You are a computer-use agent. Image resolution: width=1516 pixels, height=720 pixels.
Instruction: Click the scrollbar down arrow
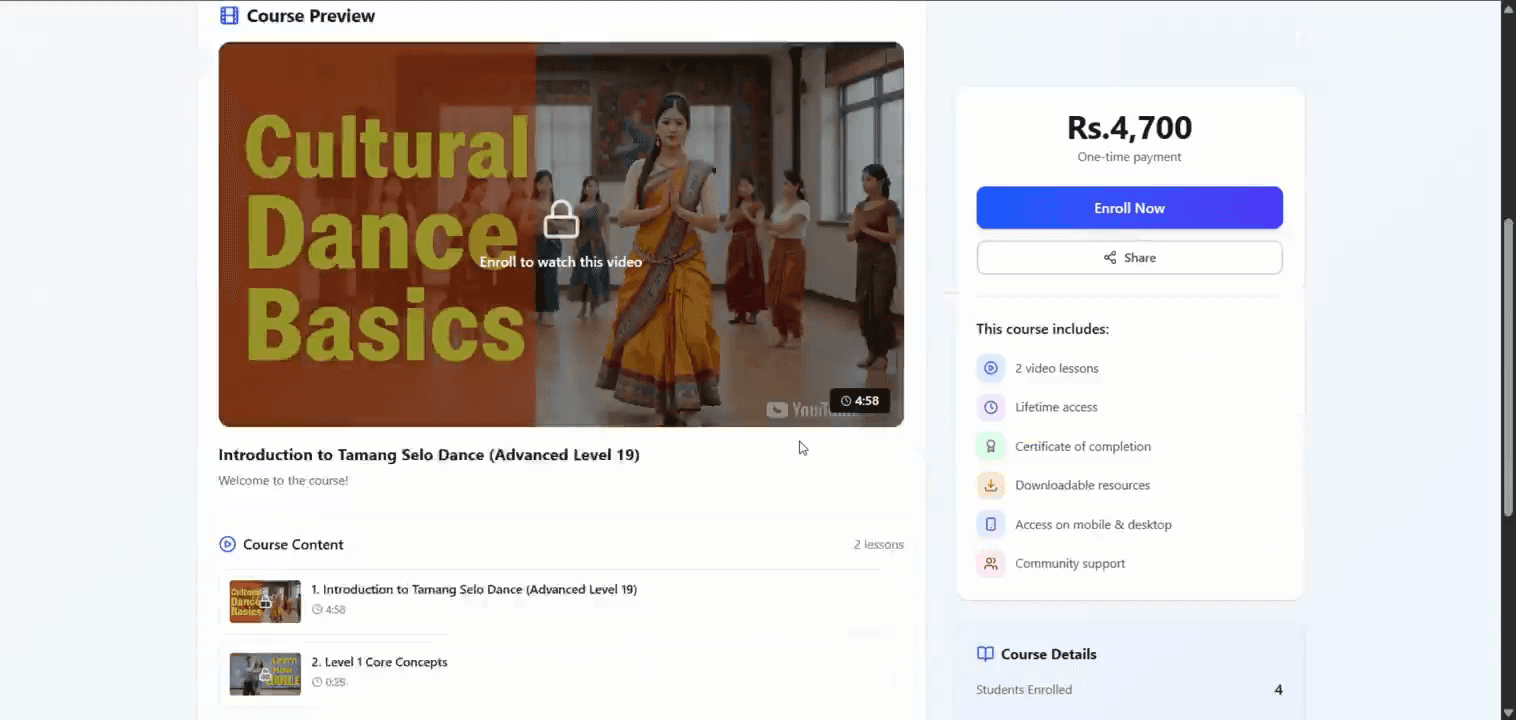click(x=1509, y=711)
